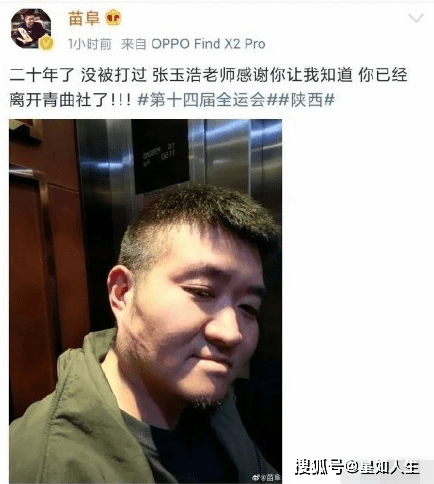Click "二十年了" at the post's start

click(x=42, y=75)
